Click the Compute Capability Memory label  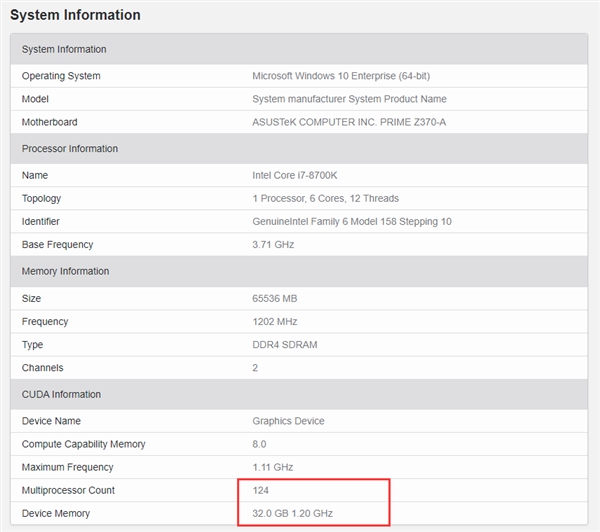click(83, 444)
